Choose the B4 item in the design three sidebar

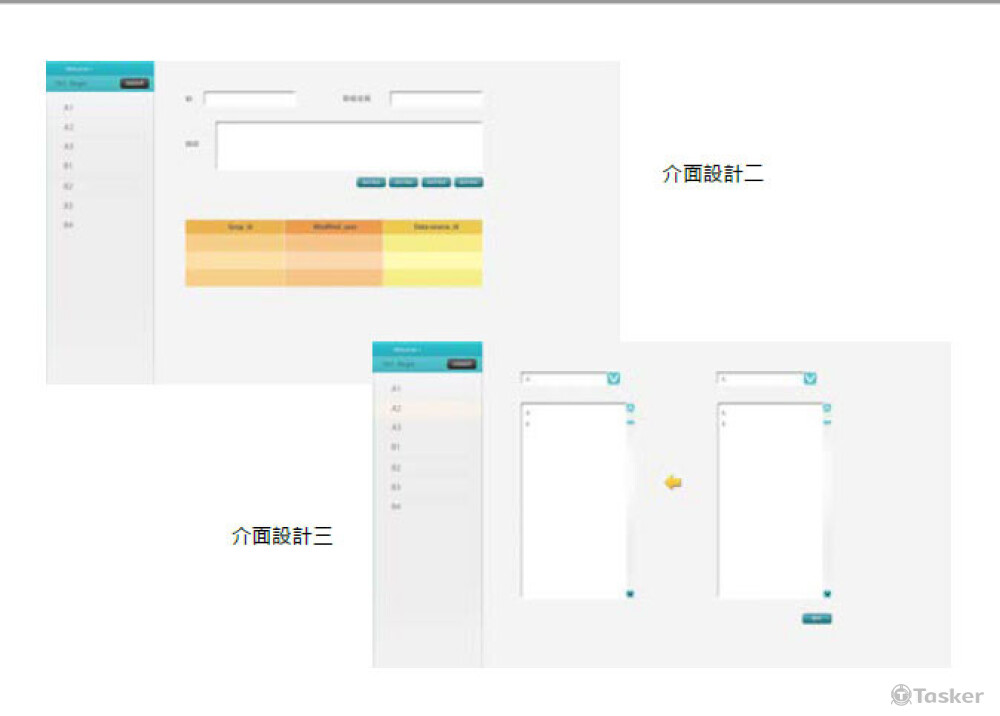[396, 507]
